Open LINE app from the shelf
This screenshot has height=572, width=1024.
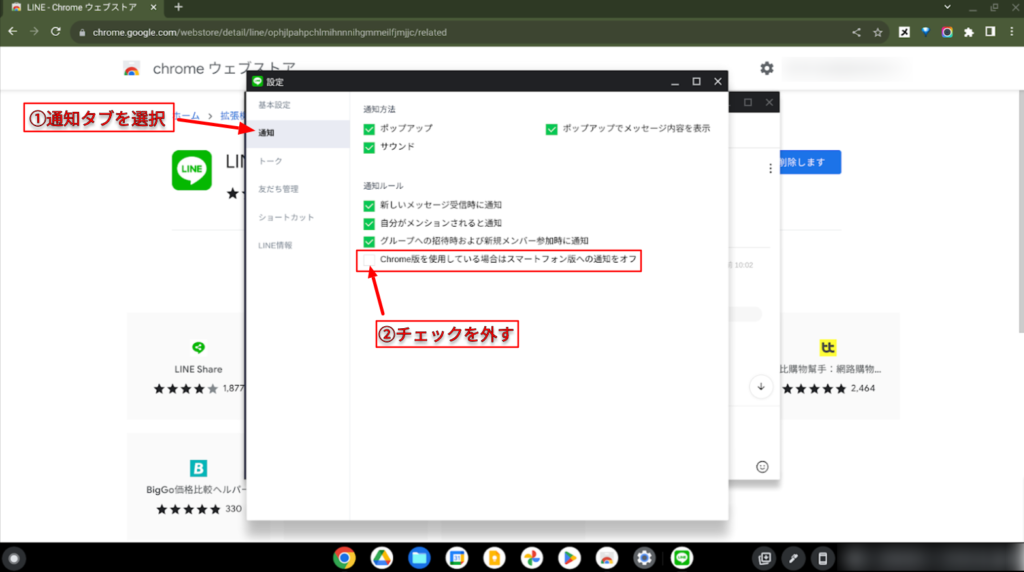(682, 558)
